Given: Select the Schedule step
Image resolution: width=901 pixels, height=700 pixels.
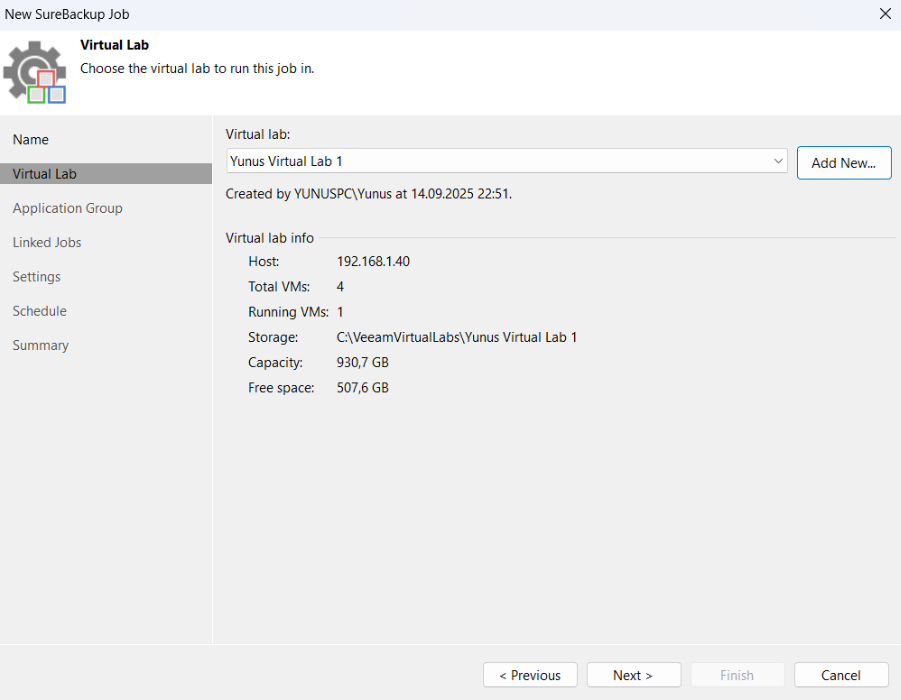Looking at the screenshot, I should coord(40,311).
